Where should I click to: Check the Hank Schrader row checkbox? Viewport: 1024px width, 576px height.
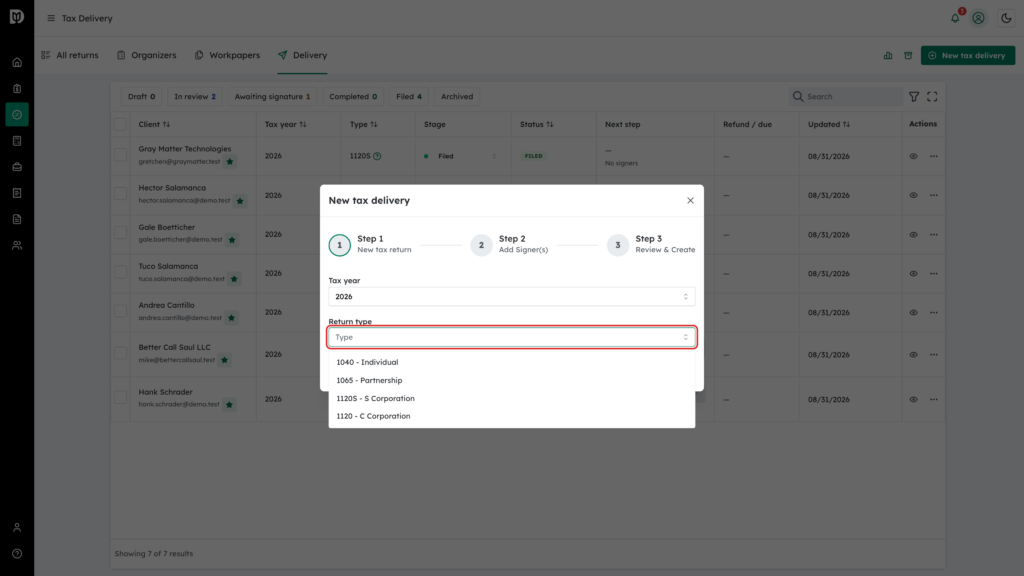(120, 398)
